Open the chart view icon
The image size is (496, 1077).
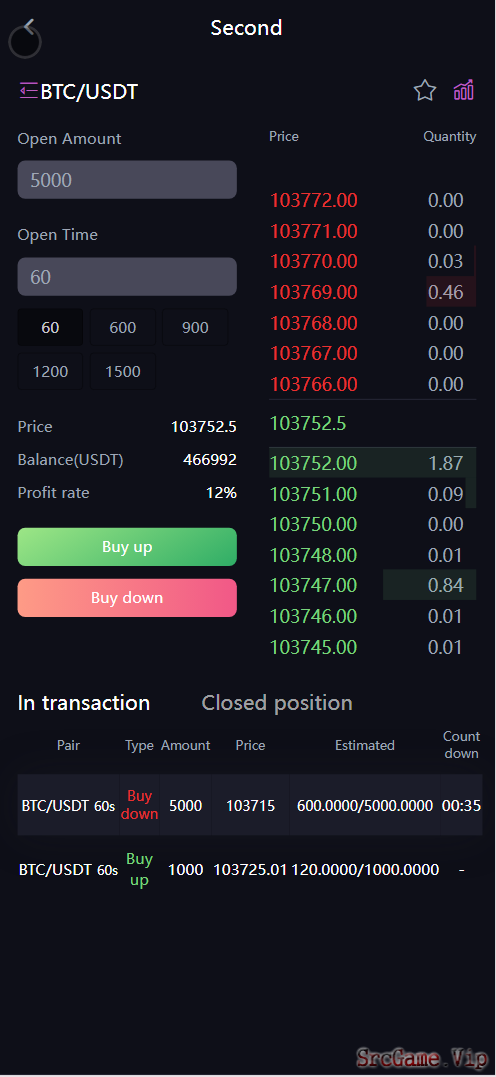[464, 90]
